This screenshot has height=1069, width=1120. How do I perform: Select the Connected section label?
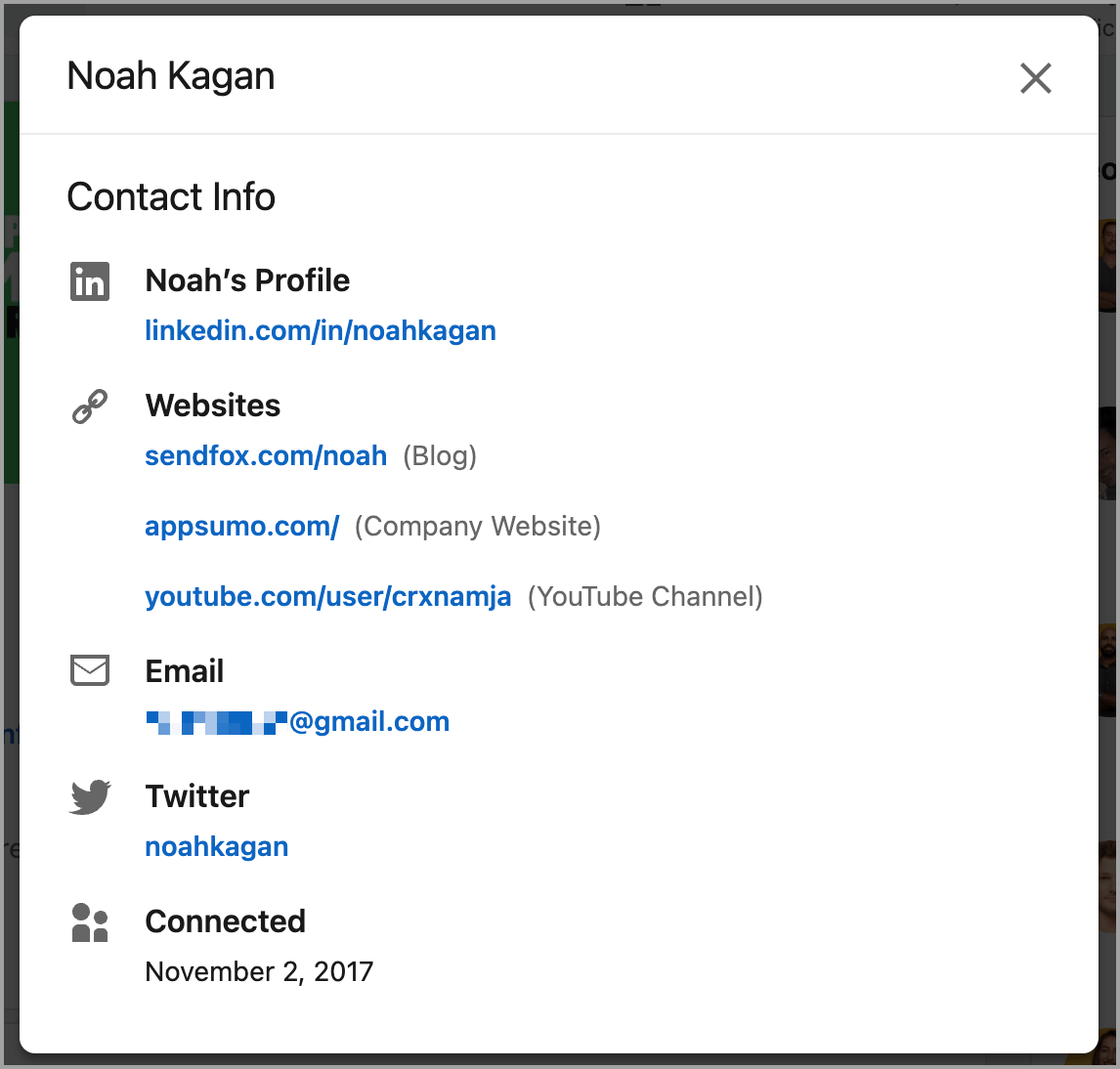(226, 921)
